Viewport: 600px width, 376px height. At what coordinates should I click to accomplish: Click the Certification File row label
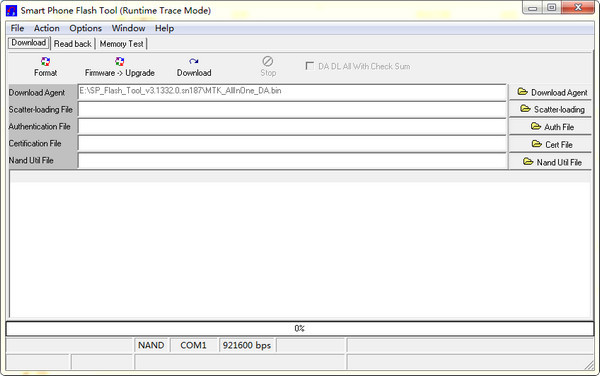pyautogui.click(x=35, y=143)
